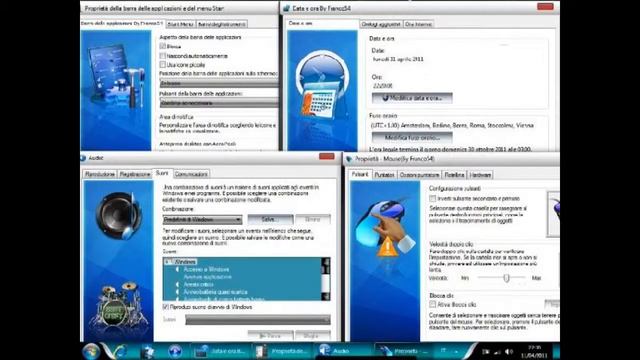The width and height of the screenshot is (640, 360).
Task: Click the Prova sound test button
Action: (x=270, y=336)
